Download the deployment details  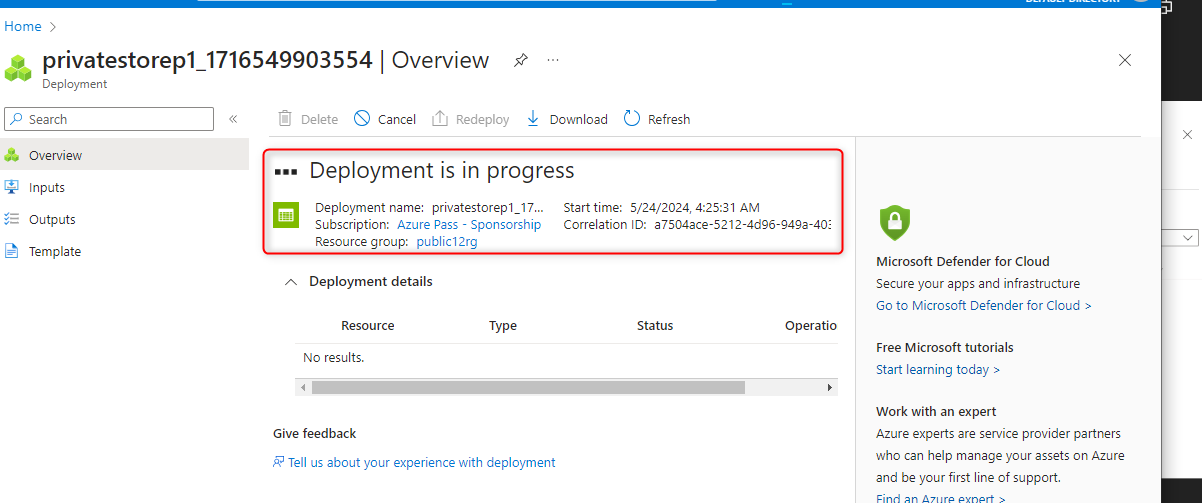click(566, 119)
